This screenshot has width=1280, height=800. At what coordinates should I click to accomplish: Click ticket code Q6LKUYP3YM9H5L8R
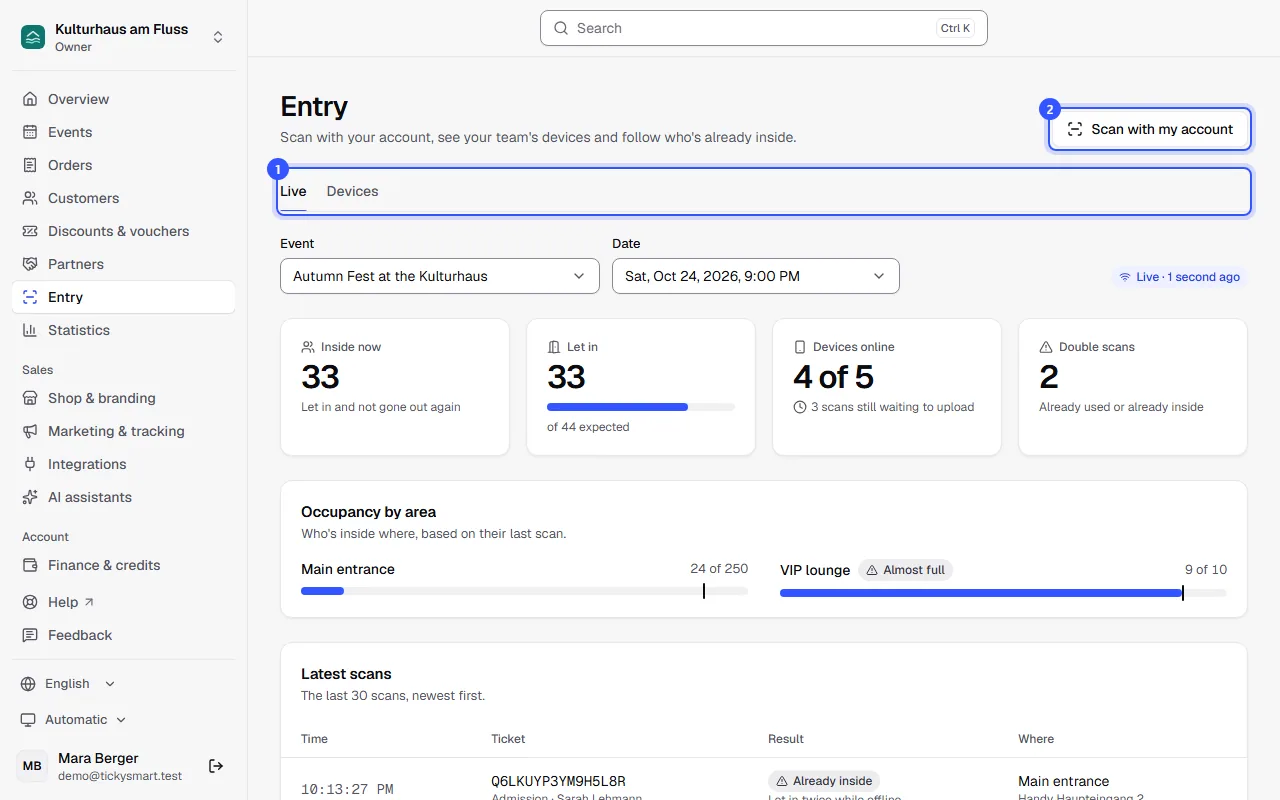click(558, 781)
